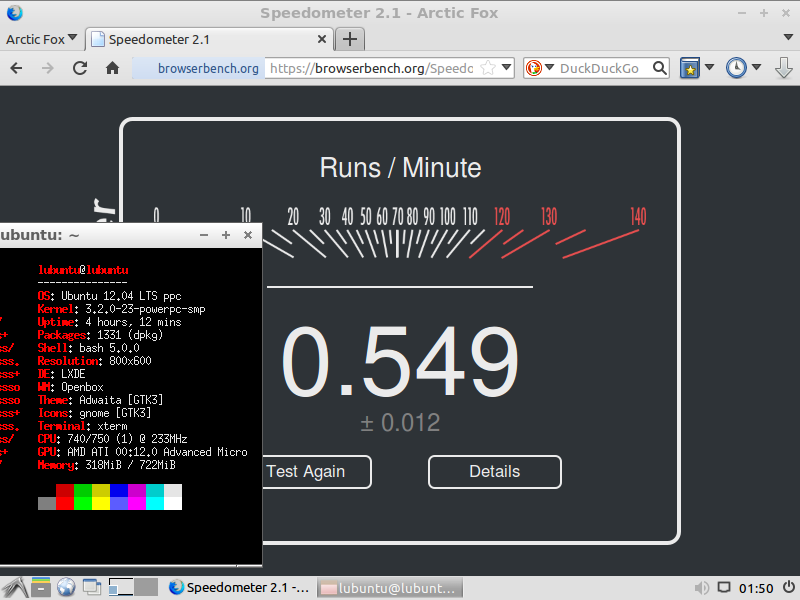800x600 pixels.
Task: Open the History clock button
Action: coord(736,68)
